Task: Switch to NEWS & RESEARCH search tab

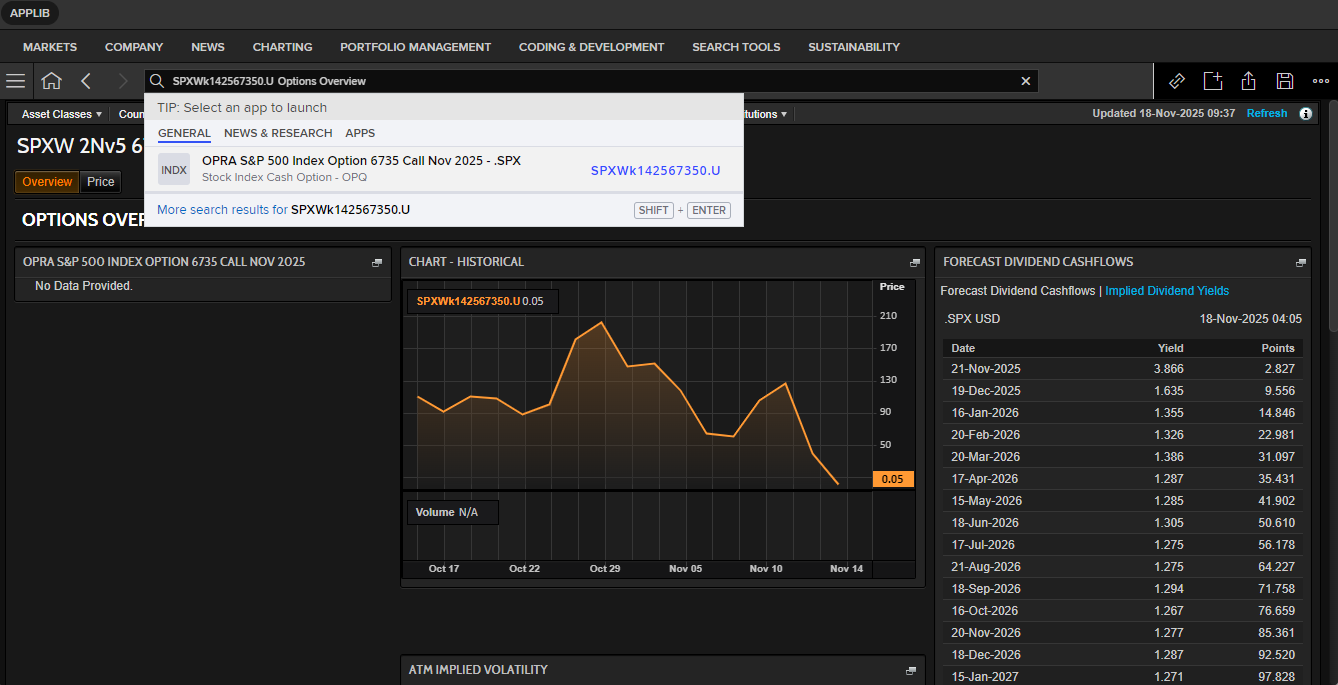Action: pyautogui.click(x=278, y=133)
